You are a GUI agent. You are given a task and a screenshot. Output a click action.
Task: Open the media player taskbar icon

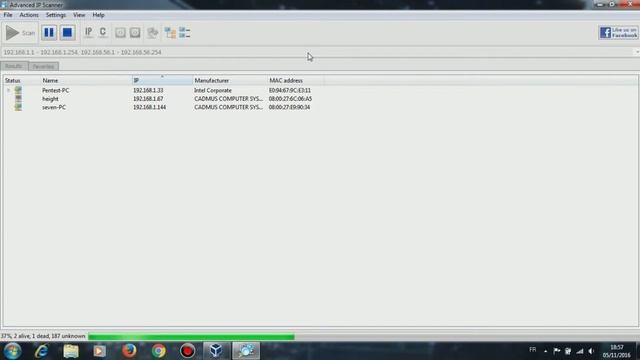[x=100, y=351]
